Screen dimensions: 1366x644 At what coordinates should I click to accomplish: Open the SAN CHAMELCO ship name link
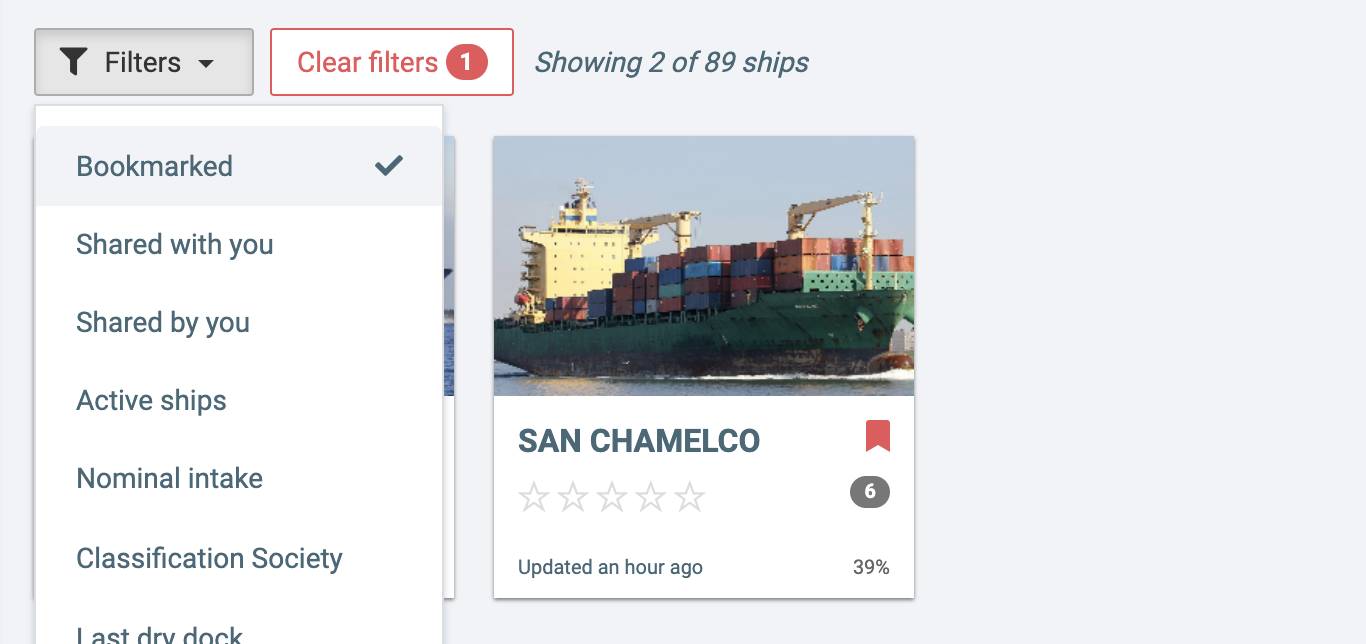pos(639,441)
